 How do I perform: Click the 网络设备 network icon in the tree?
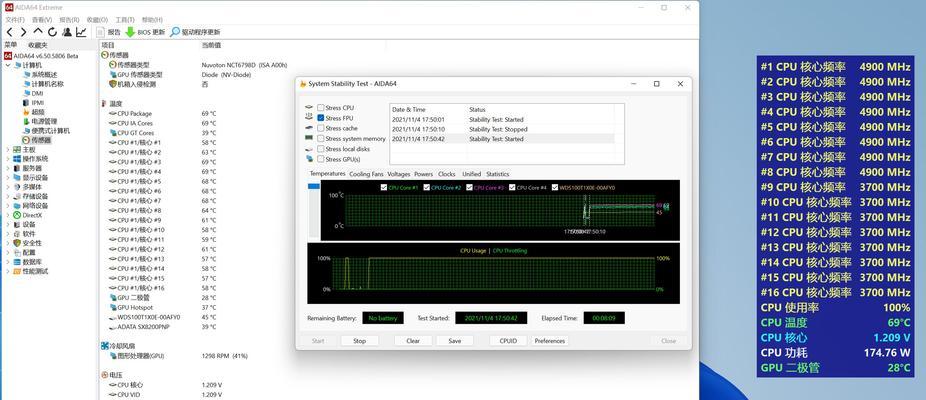click(x=17, y=206)
